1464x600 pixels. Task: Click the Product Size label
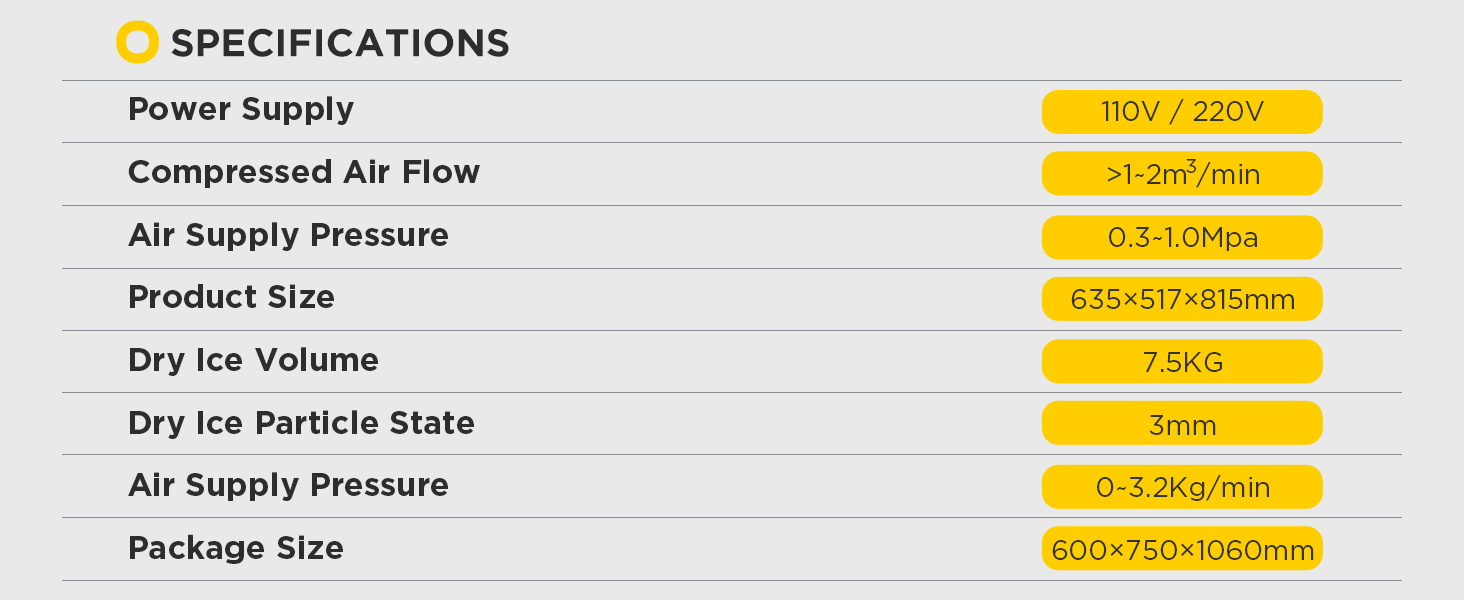(x=231, y=297)
